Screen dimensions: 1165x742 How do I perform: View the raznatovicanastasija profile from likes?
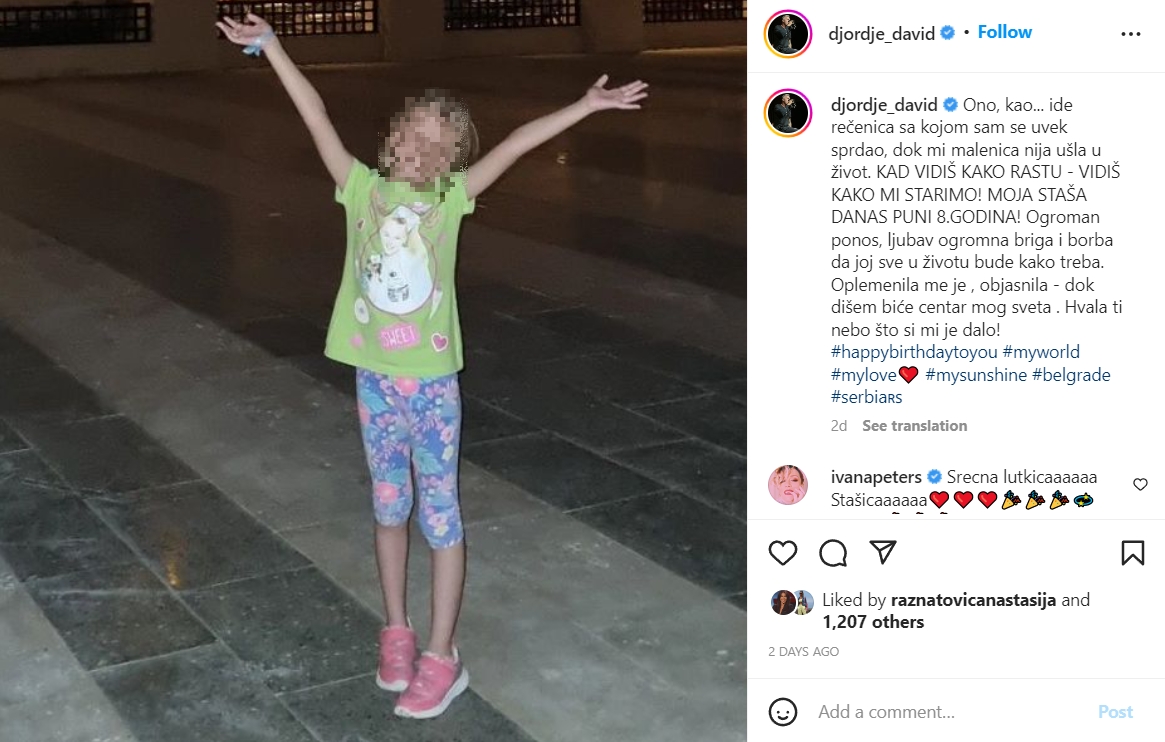coord(973,599)
